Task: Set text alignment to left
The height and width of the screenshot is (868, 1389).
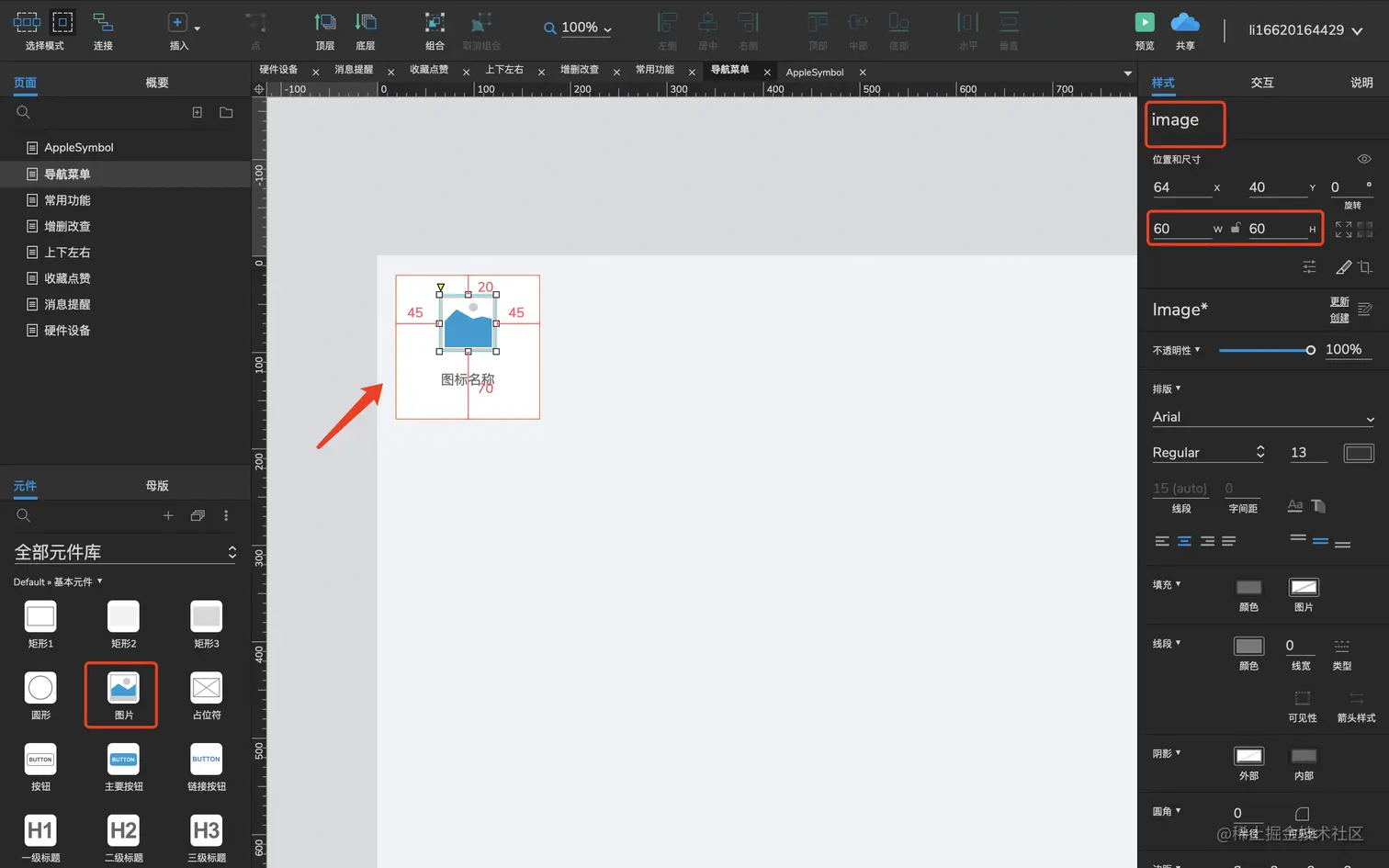Action: click(1162, 541)
